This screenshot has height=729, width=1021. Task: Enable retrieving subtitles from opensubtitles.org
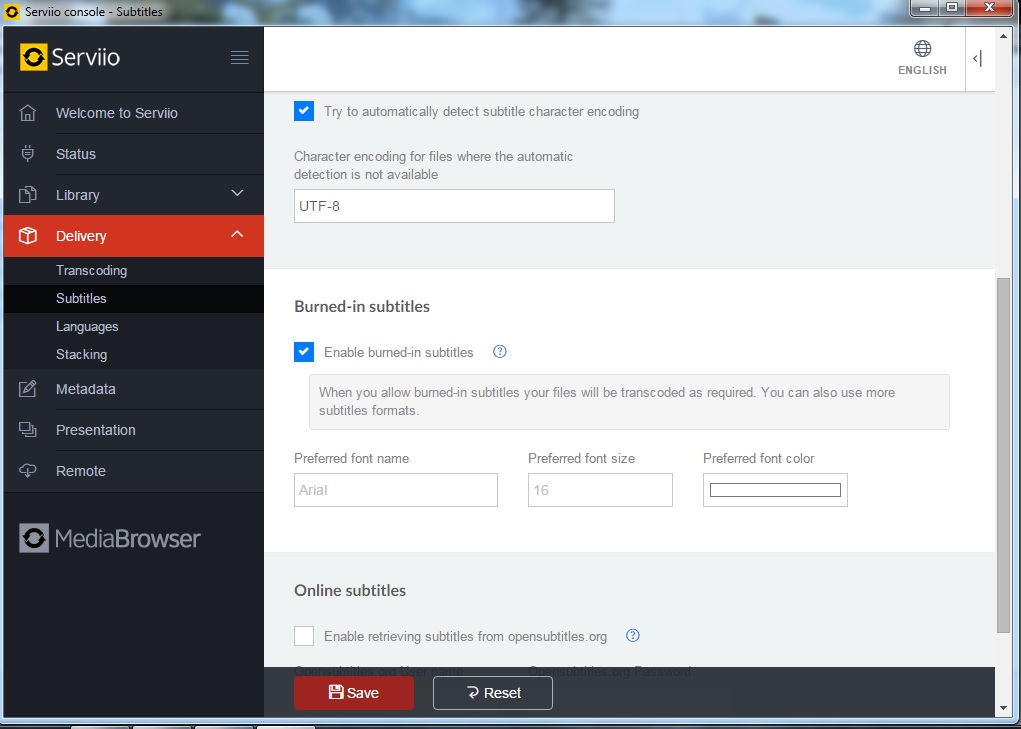pyautogui.click(x=304, y=636)
